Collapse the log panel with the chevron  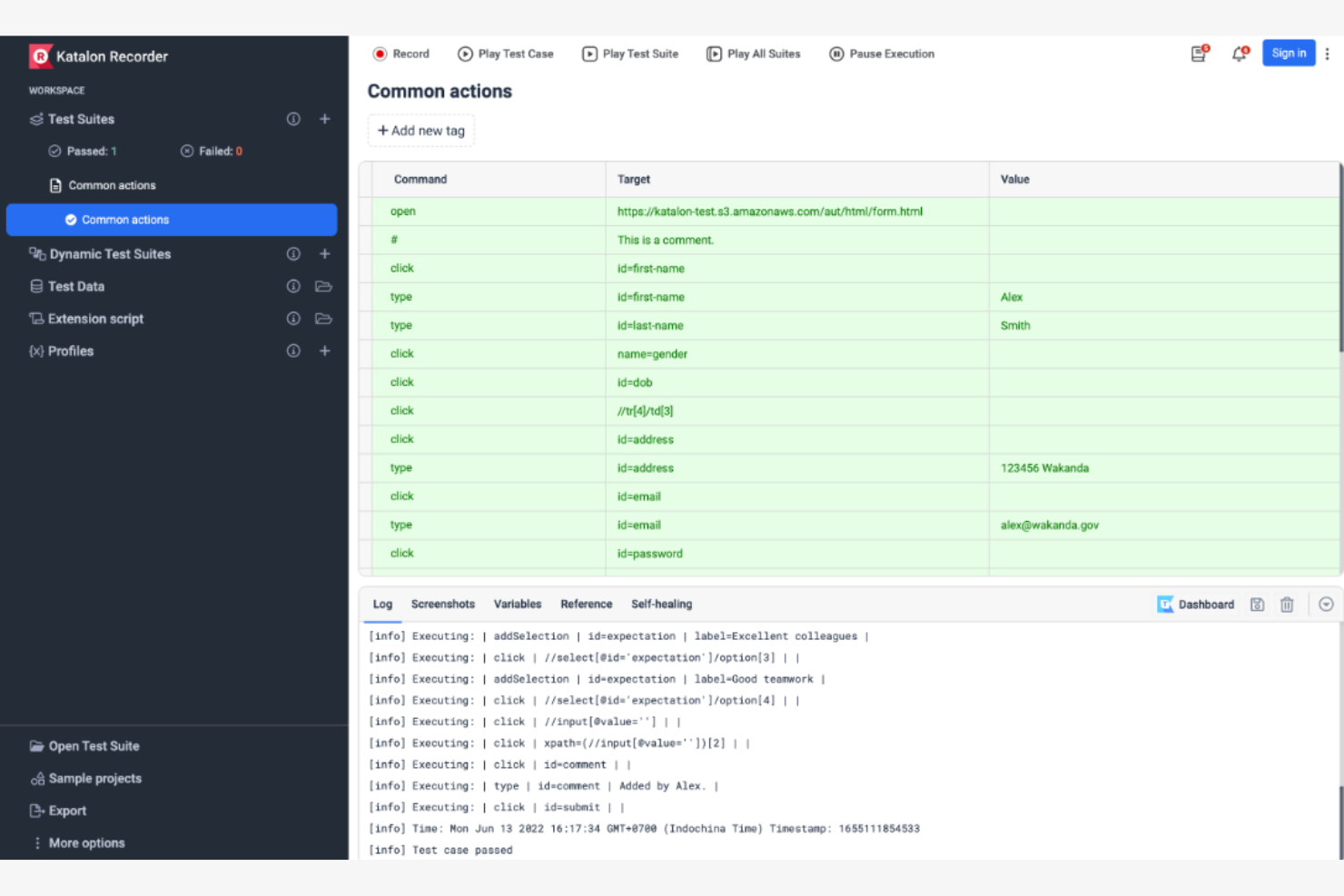click(1326, 604)
